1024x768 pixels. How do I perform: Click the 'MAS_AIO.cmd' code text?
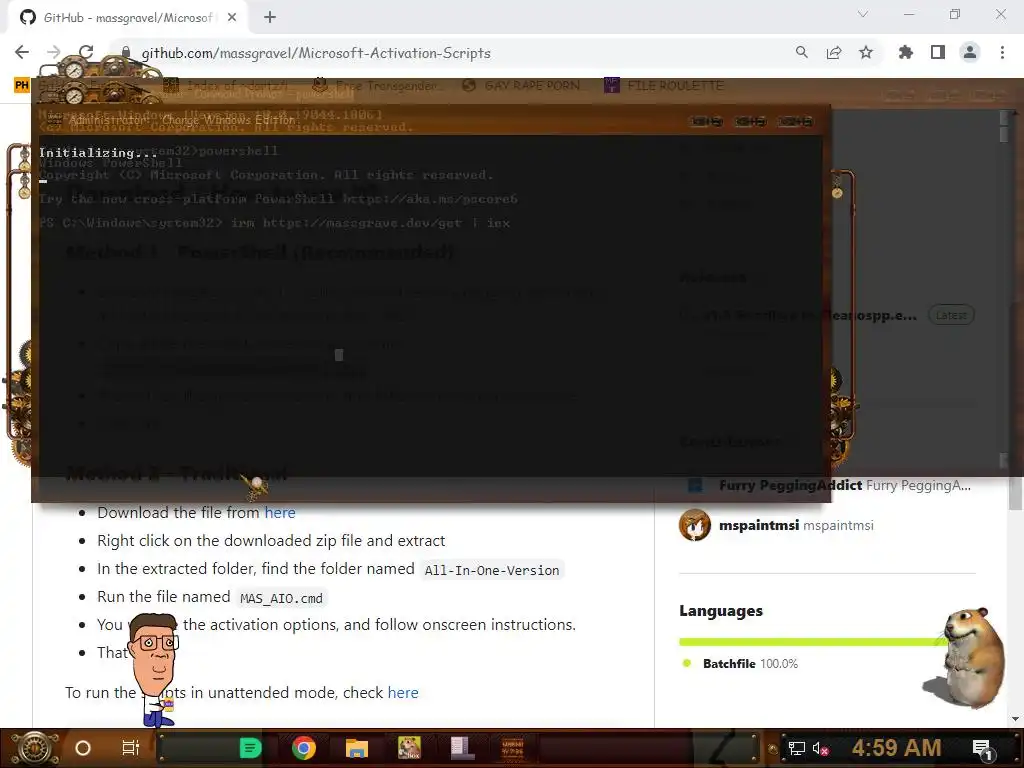click(x=281, y=598)
